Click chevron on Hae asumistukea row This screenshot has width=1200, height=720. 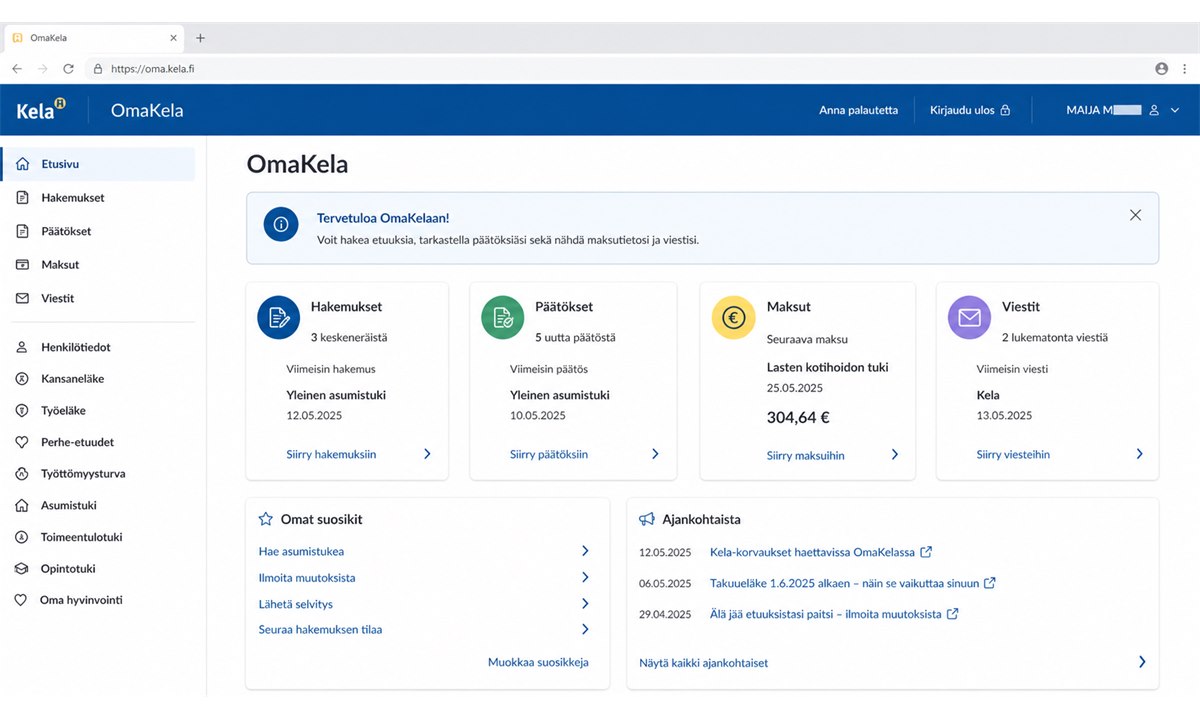(585, 551)
